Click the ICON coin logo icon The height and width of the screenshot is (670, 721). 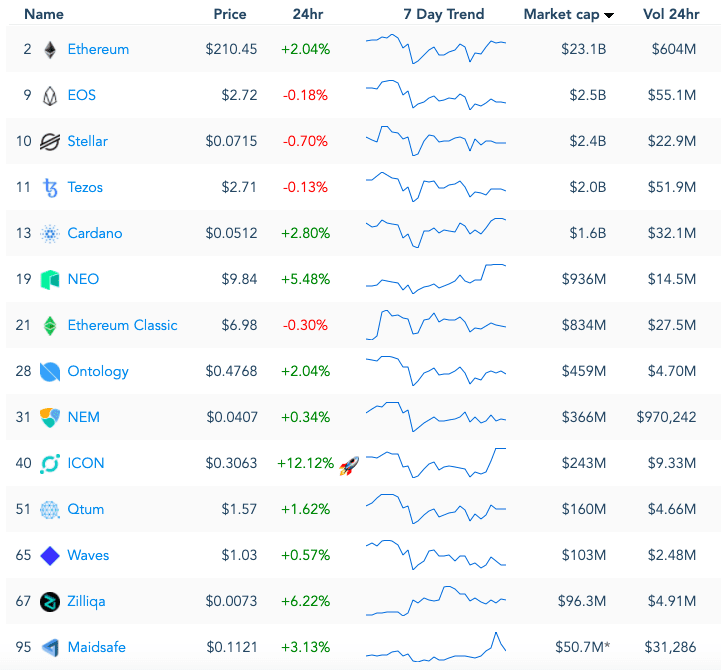(x=50, y=464)
